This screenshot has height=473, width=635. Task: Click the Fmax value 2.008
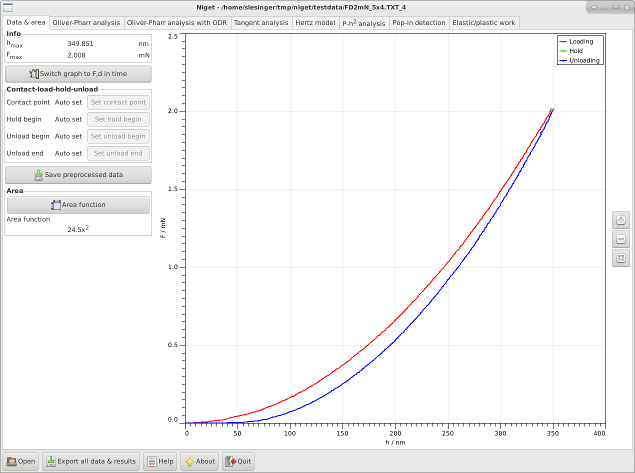coord(76,55)
